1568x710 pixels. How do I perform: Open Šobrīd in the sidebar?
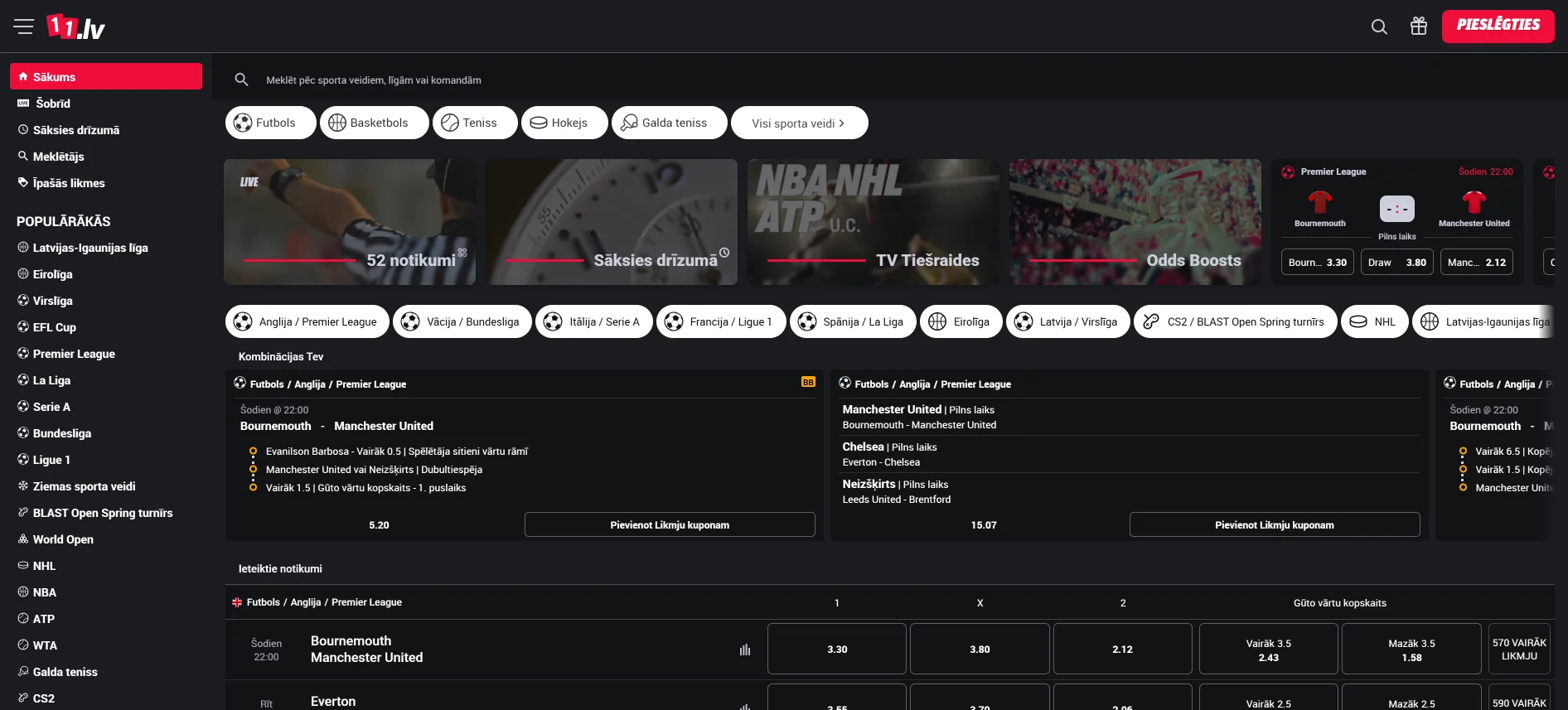pos(53,104)
